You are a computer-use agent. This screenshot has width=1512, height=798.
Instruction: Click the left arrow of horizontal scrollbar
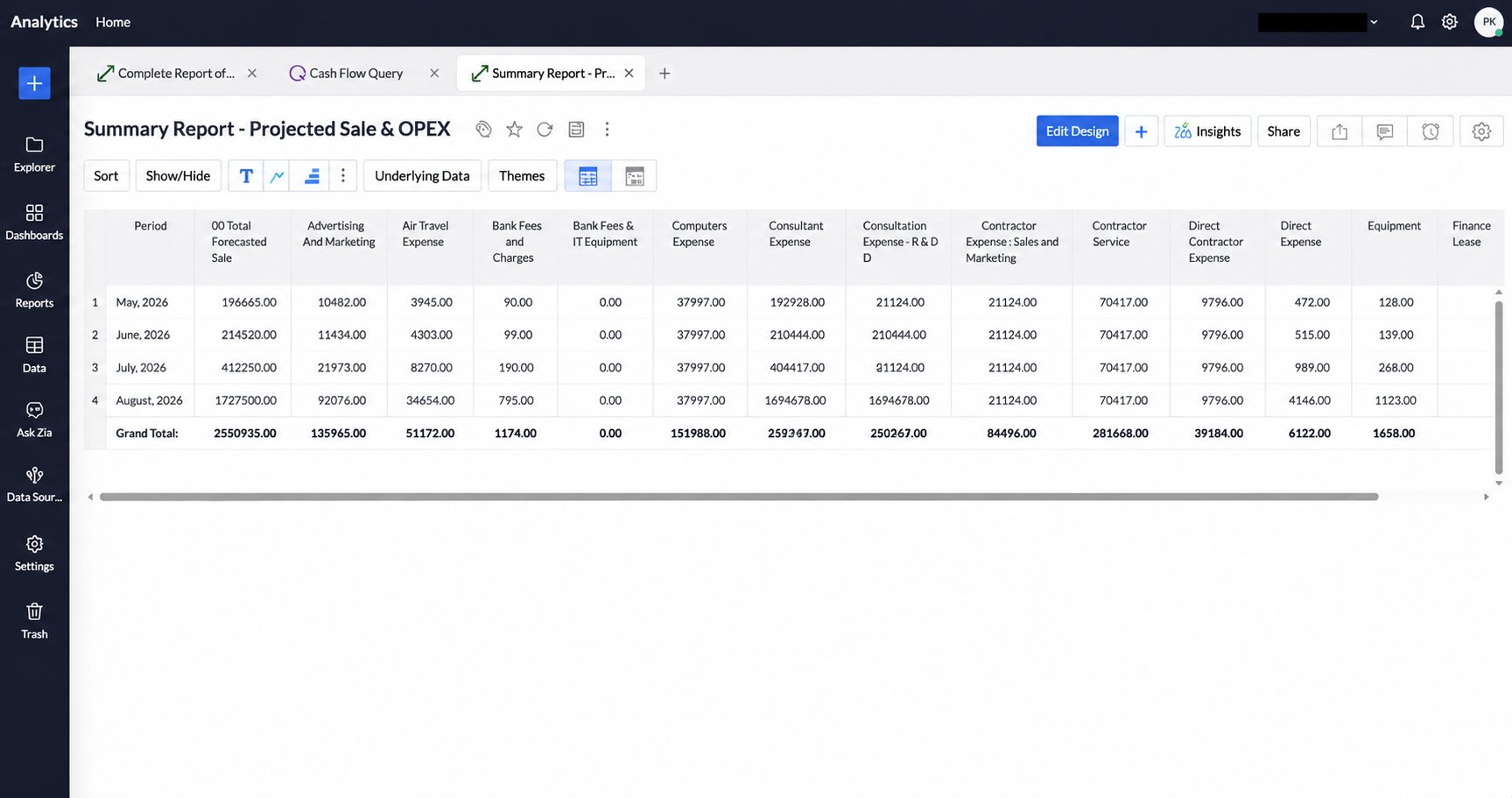tap(90, 497)
